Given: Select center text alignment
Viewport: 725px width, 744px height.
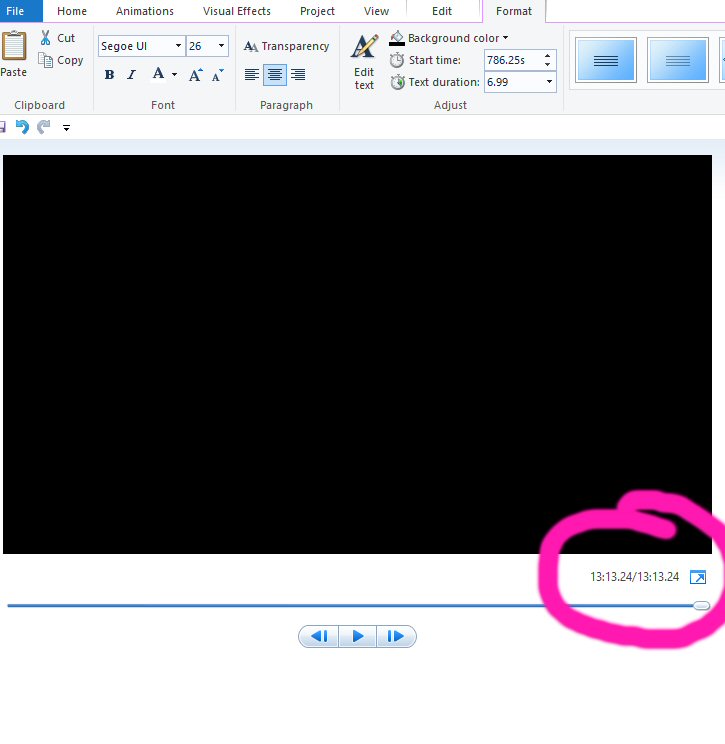Looking at the screenshot, I should (274, 75).
